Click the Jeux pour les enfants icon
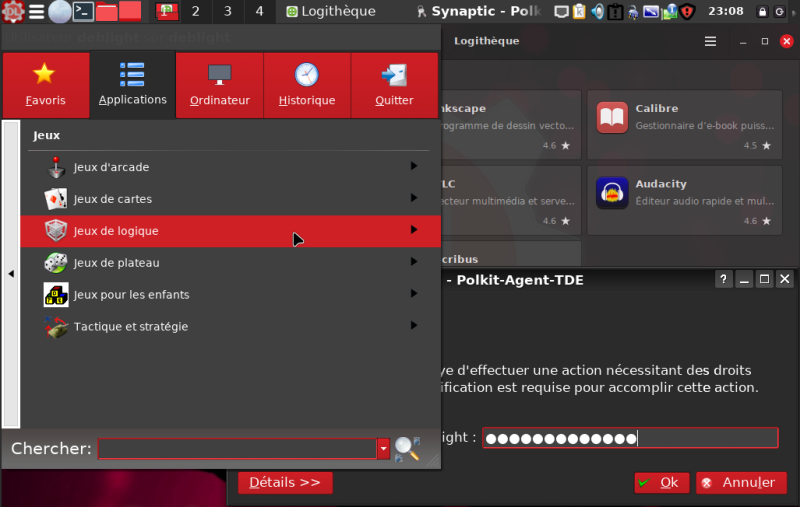 [56, 295]
